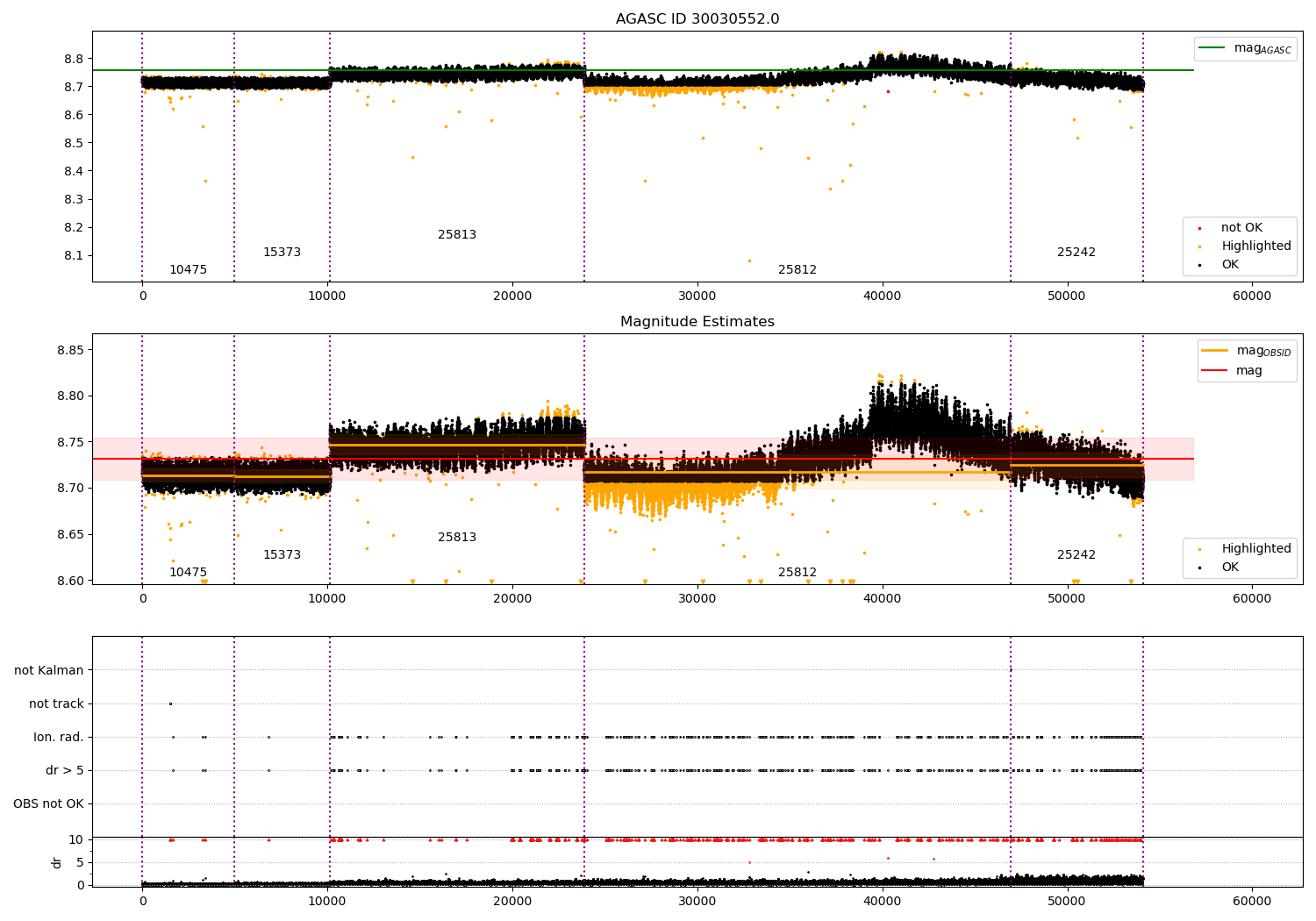Click the mag OBSID legend entry in middle plot

click(1246, 351)
